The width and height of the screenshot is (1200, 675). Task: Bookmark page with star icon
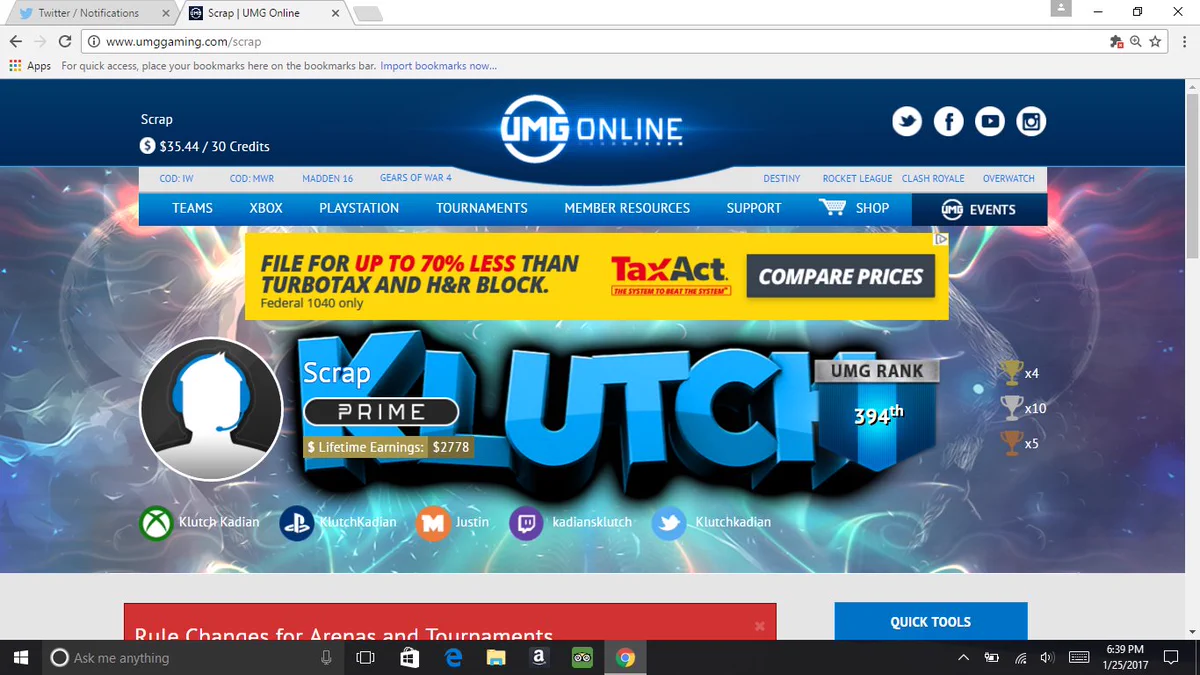pos(1155,41)
